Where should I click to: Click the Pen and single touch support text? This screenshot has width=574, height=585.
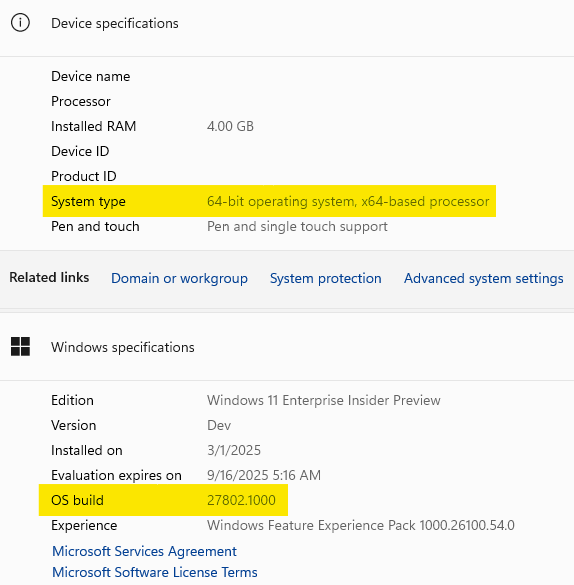[297, 226]
